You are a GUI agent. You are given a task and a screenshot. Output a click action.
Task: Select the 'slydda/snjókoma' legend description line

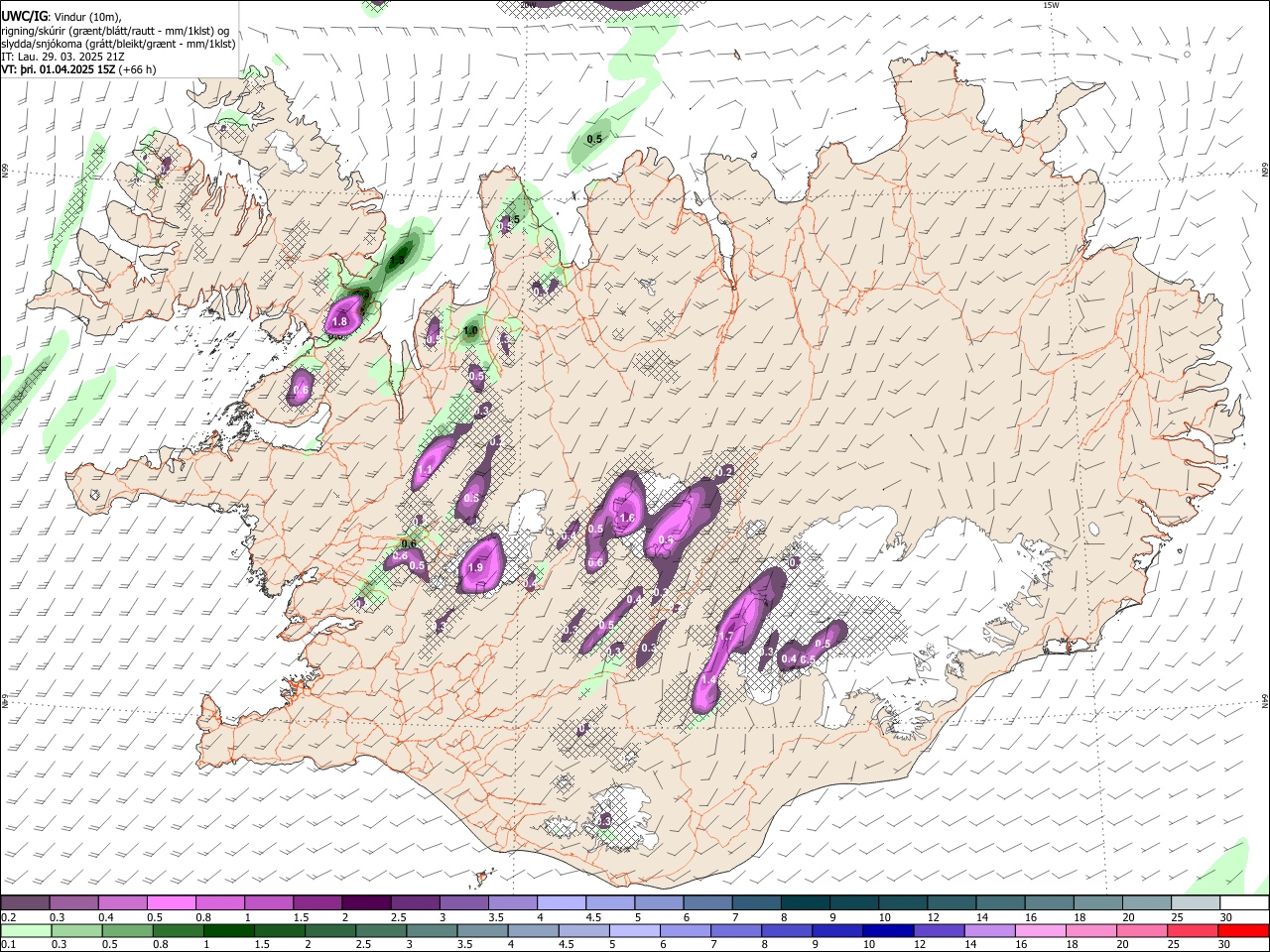click(118, 44)
